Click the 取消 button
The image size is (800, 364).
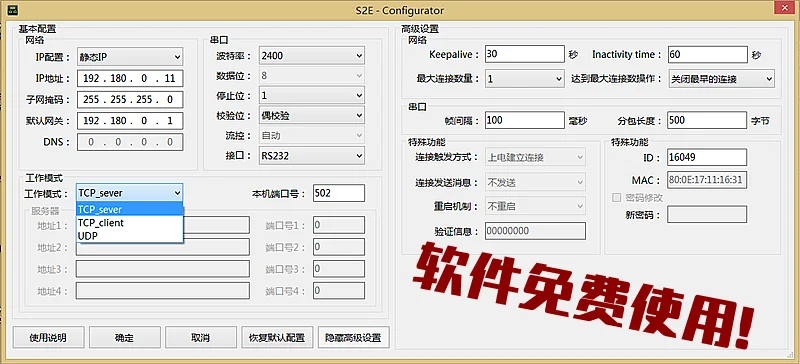pyautogui.click(x=201, y=337)
